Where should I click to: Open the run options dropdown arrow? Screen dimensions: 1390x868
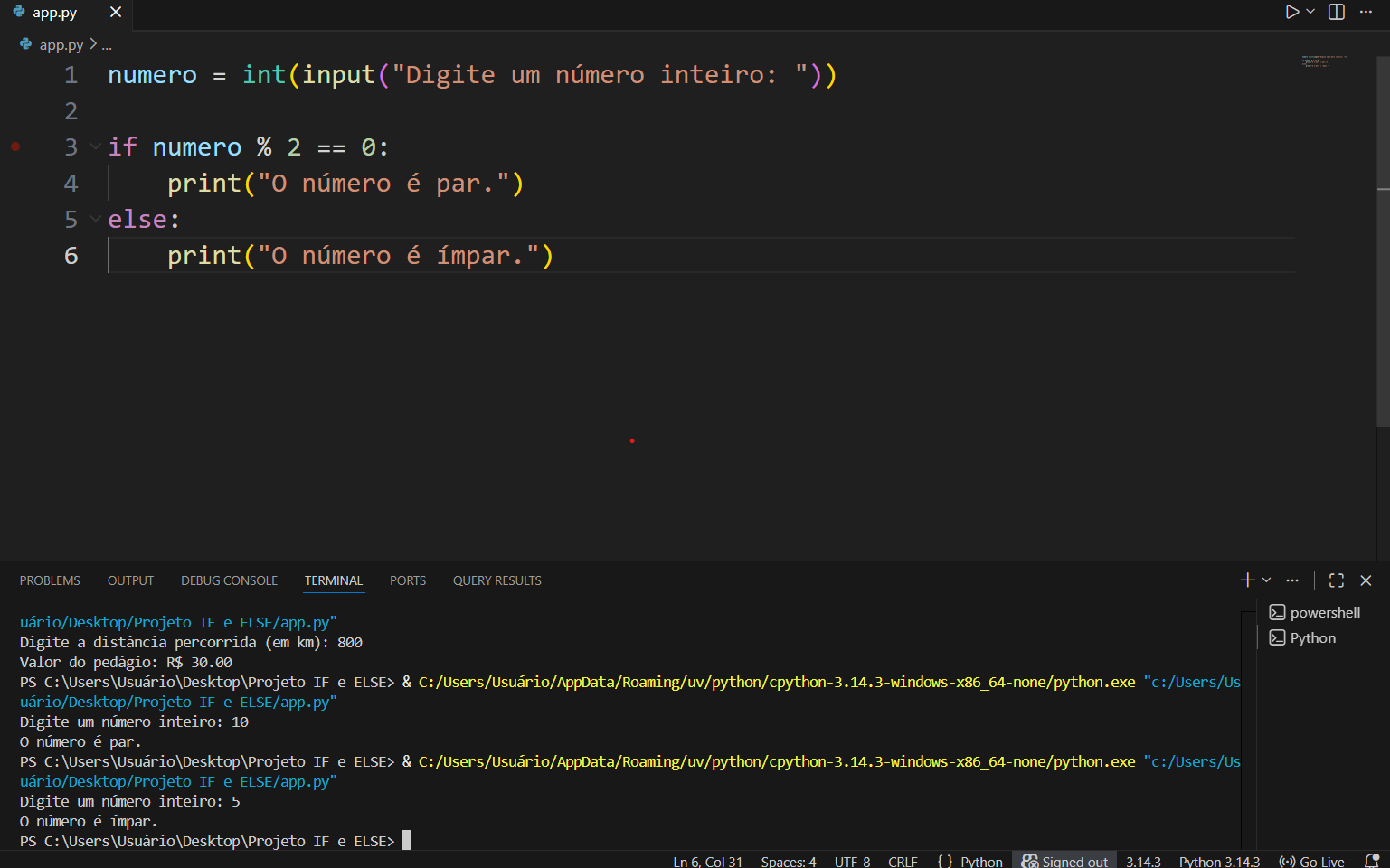[x=1310, y=12]
